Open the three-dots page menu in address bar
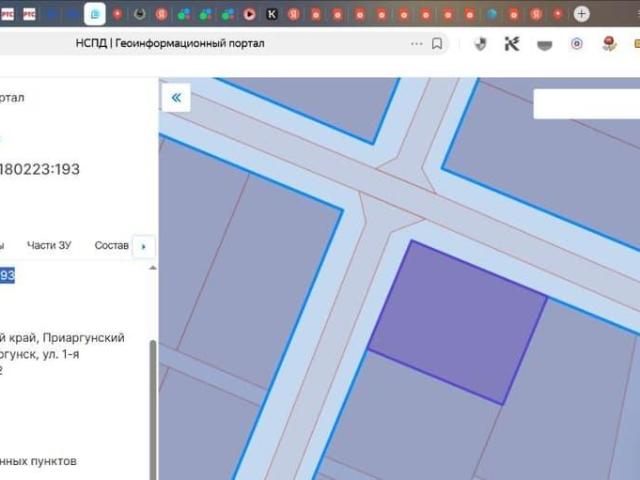 pos(416,43)
